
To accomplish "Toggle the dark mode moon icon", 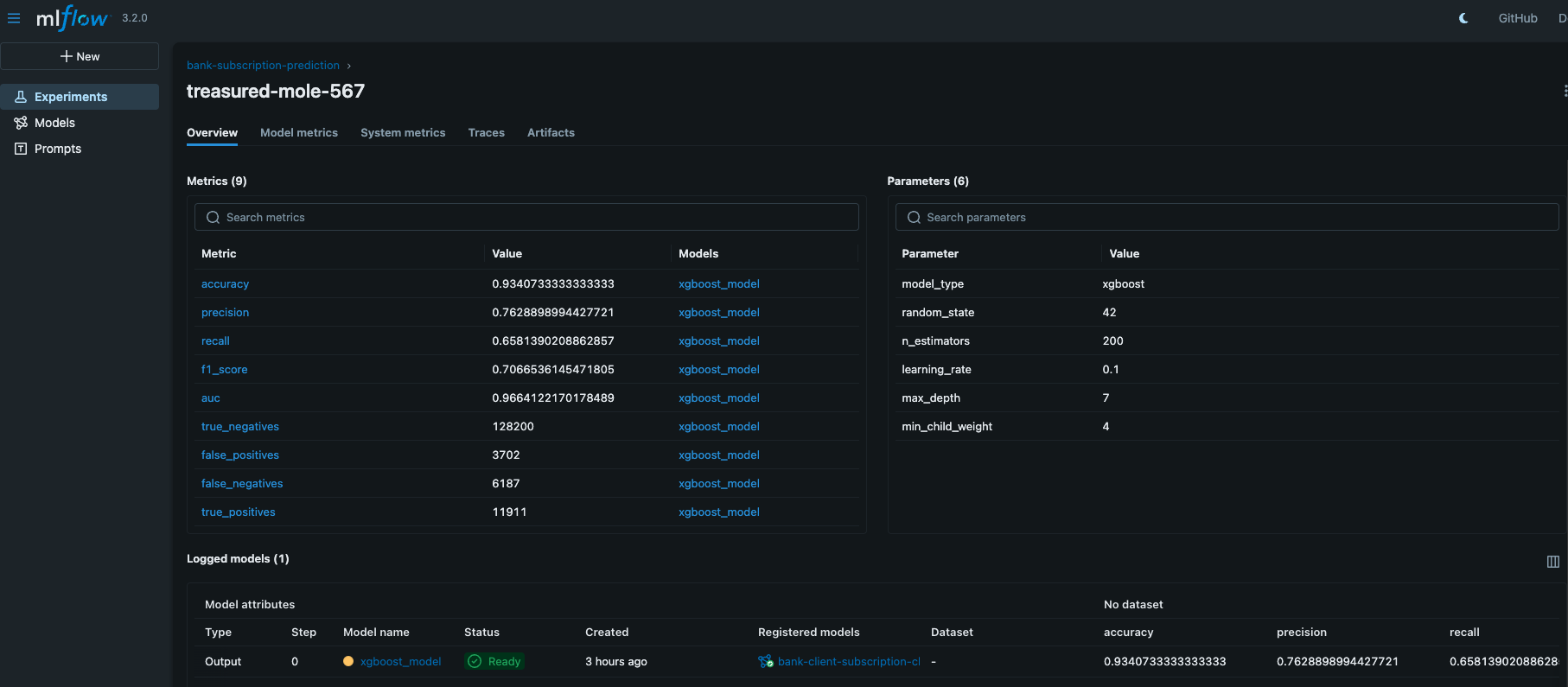I will coord(1463,18).
